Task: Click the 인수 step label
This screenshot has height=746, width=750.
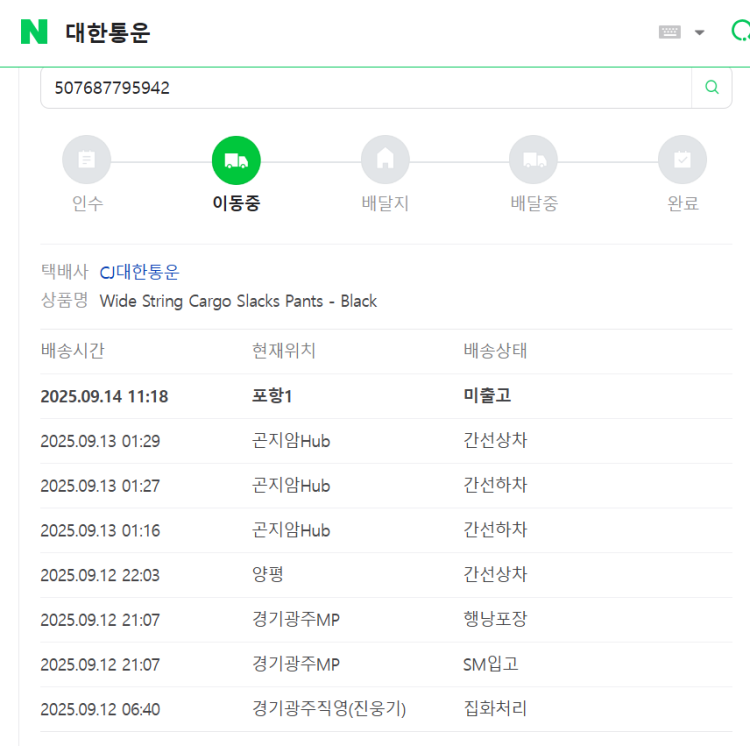Action: [87, 203]
